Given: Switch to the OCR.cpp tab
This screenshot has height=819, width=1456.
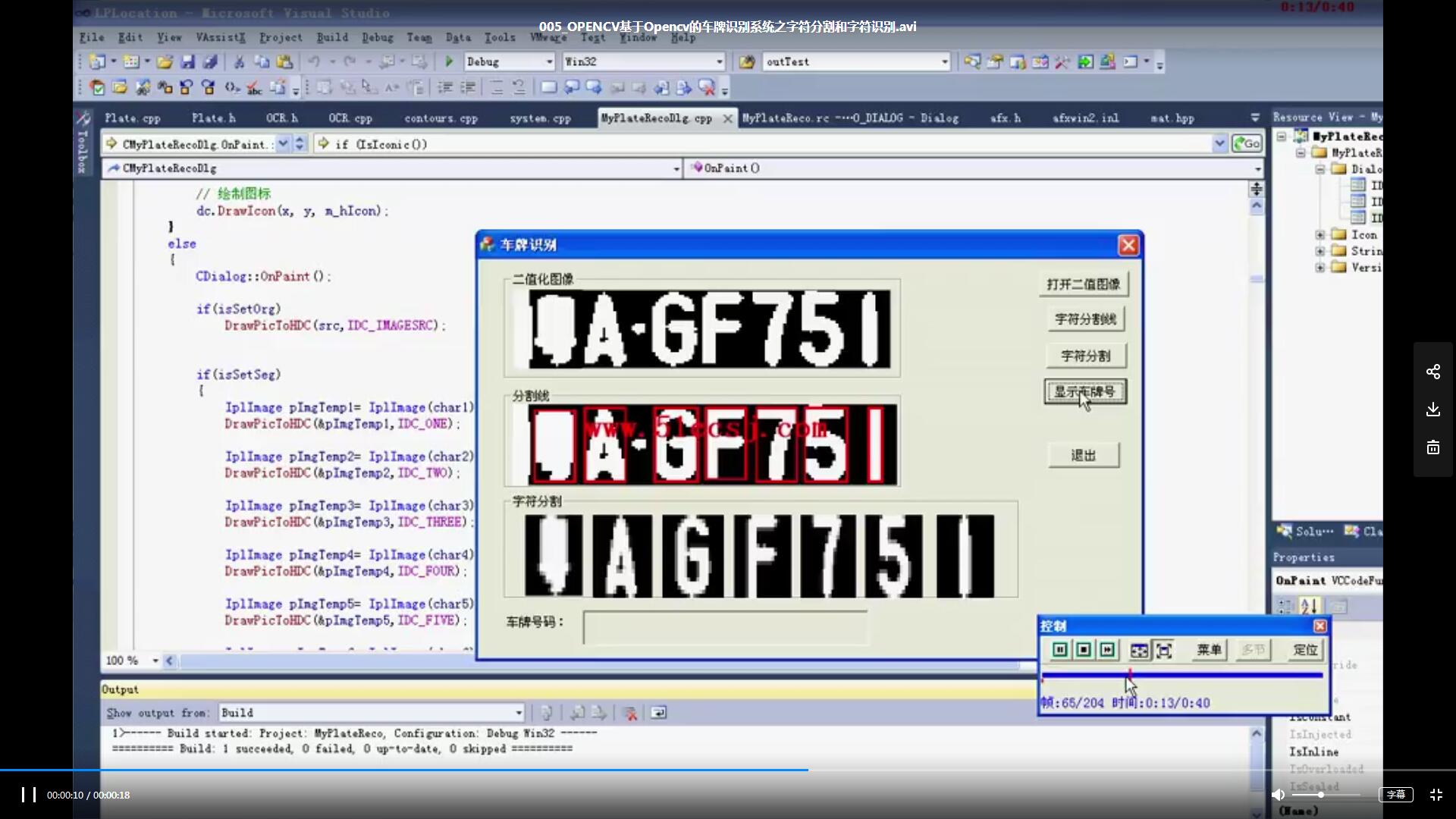Looking at the screenshot, I should (350, 118).
